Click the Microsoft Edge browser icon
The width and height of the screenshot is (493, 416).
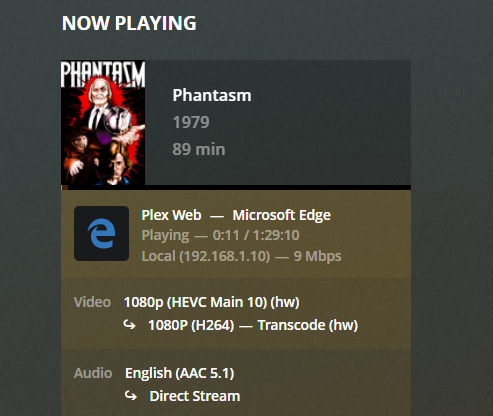coord(101,233)
